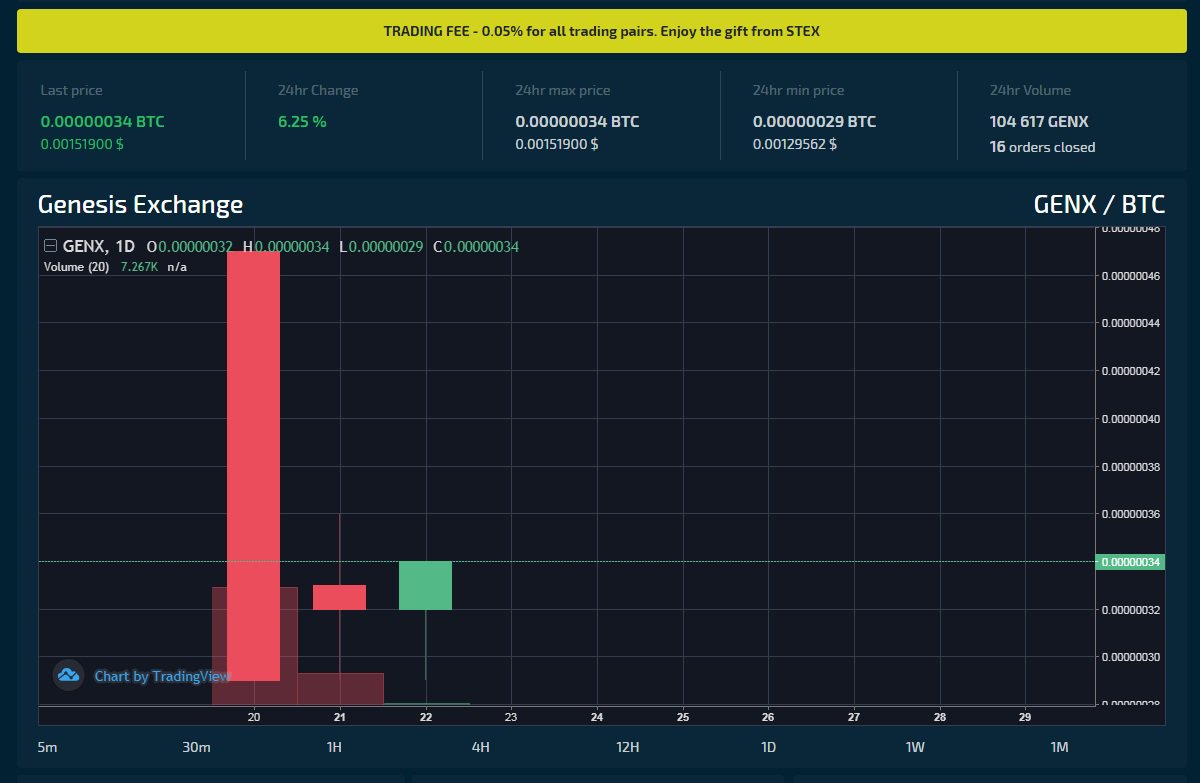Click the Volume (20) indicator label
1200x783 pixels.
click(76, 267)
